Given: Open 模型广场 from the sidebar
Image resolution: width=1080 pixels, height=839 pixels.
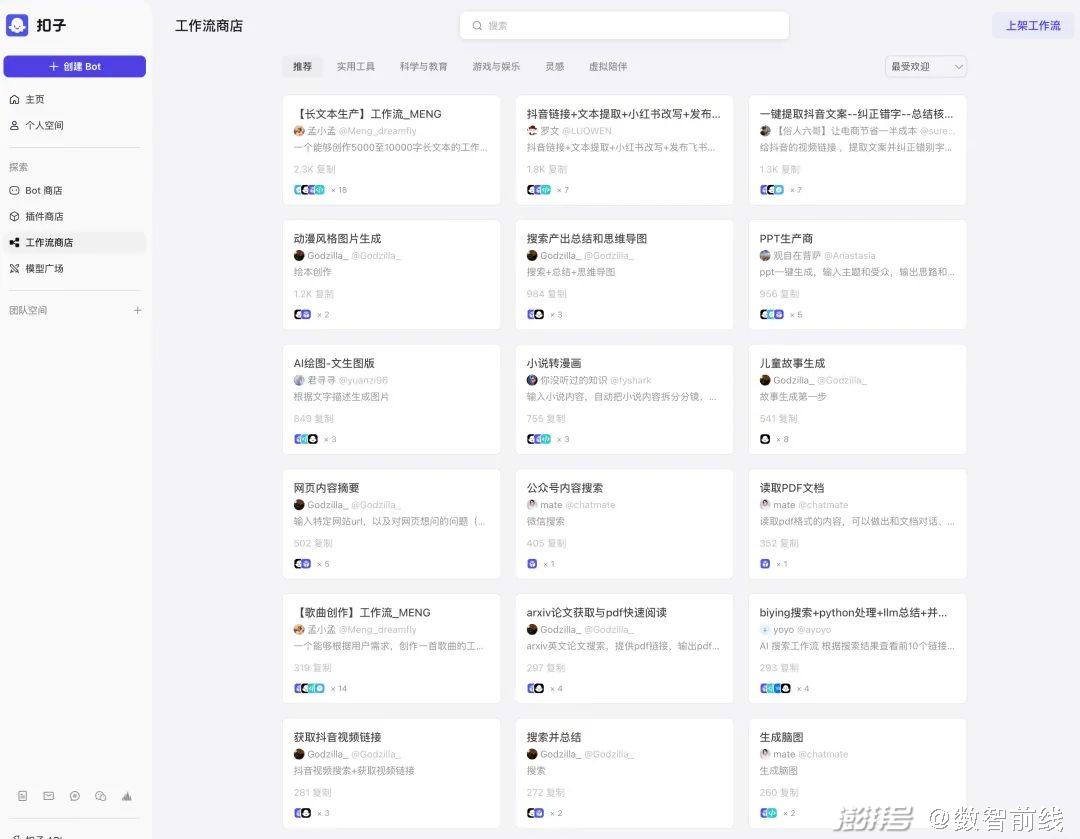Looking at the screenshot, I should (x=44, y=268).
